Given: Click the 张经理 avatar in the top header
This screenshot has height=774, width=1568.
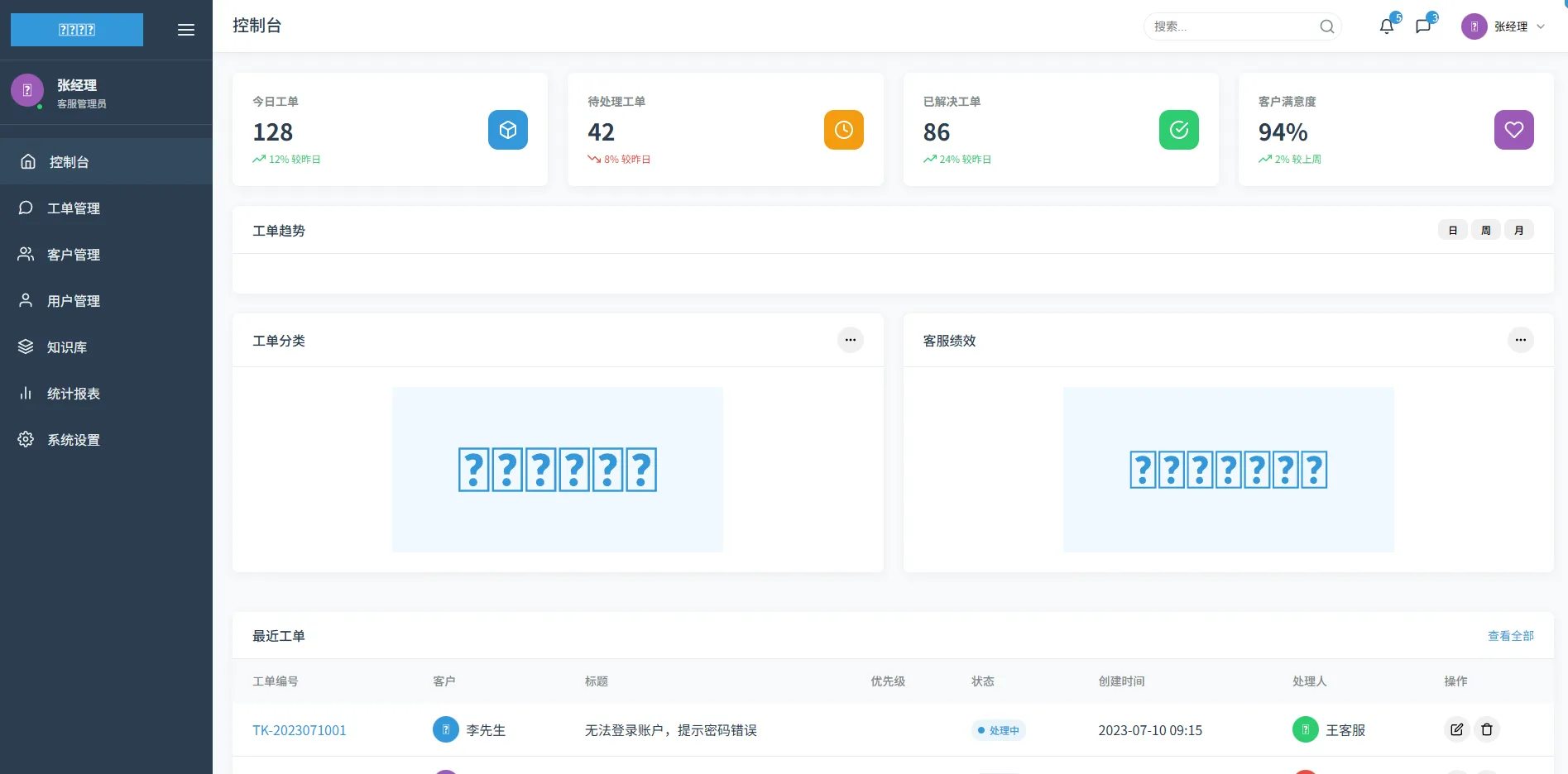Looking at the screenshot, I should pos(1474,26).
